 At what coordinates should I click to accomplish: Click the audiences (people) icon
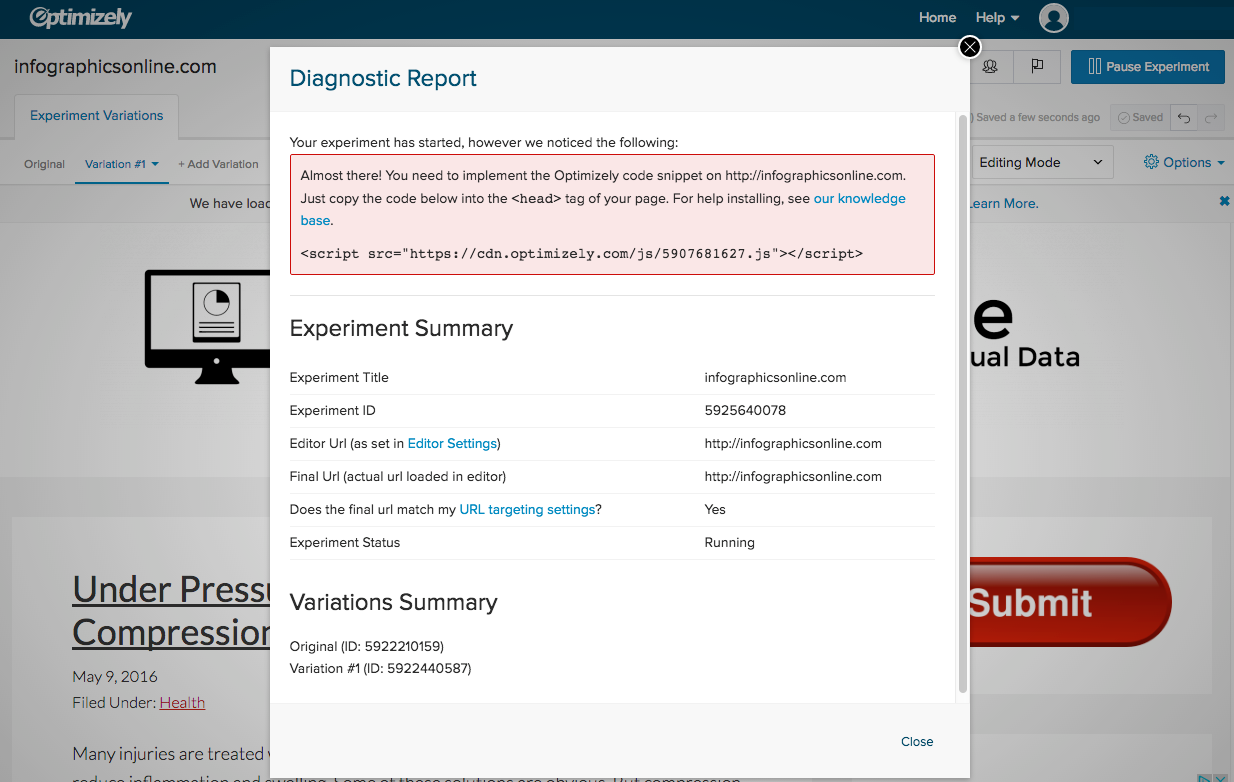pyautogui.click(x=990, y=66)
